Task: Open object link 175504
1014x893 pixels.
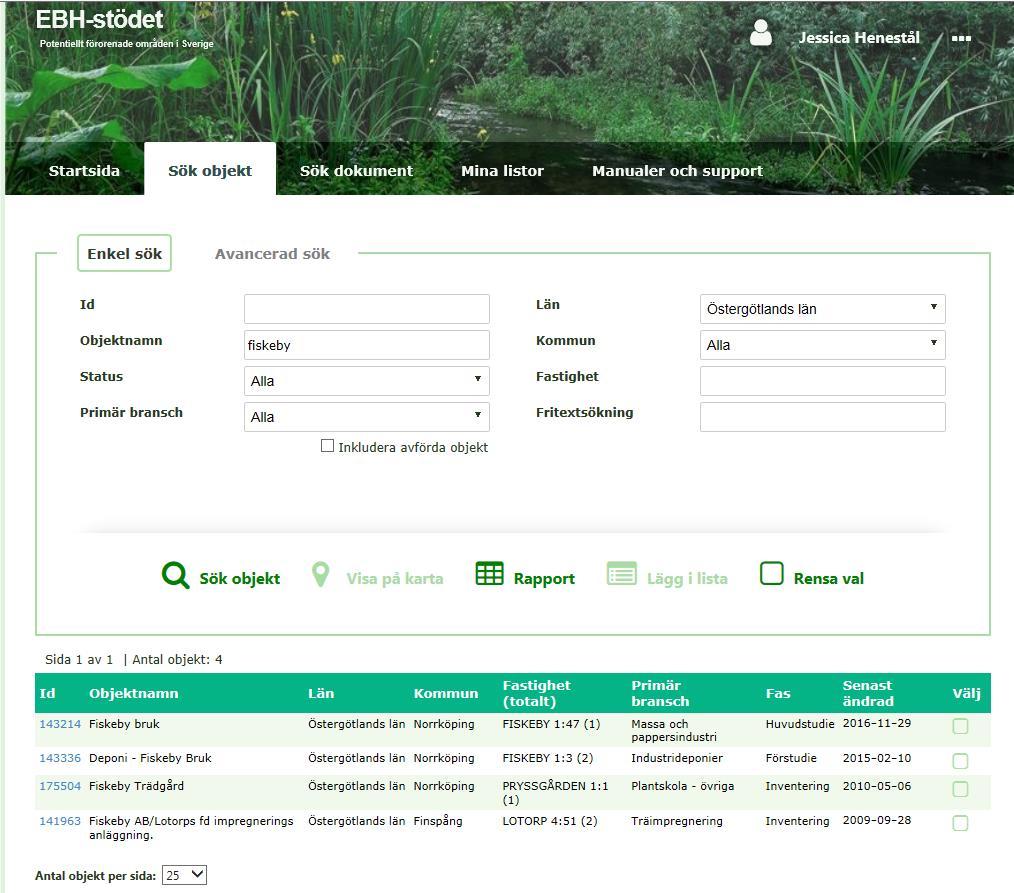Action: 60,786
